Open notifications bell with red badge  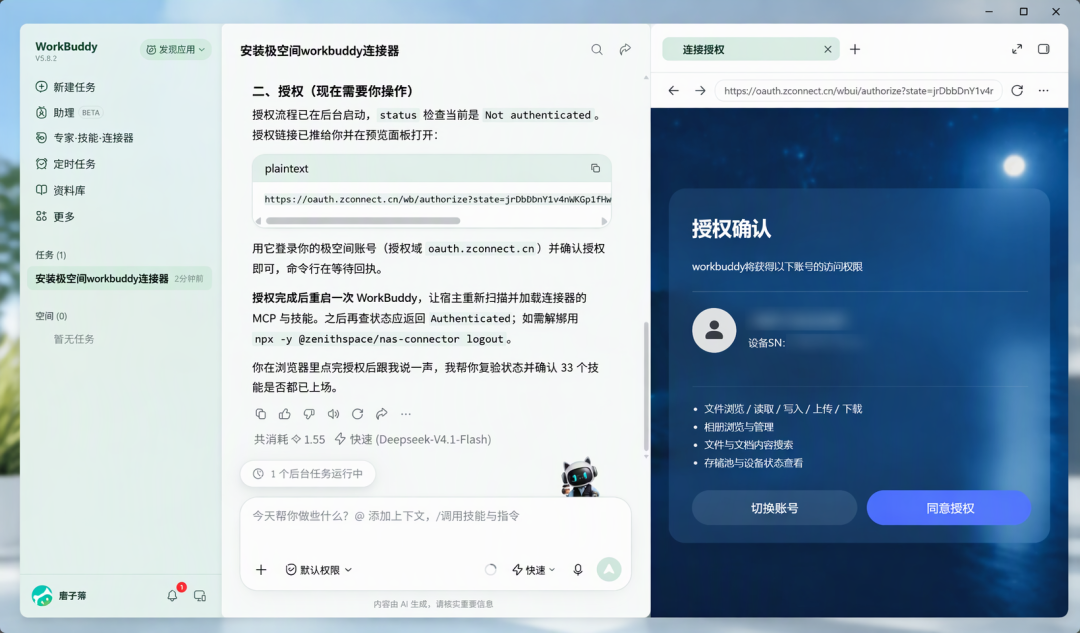[173, 595]
